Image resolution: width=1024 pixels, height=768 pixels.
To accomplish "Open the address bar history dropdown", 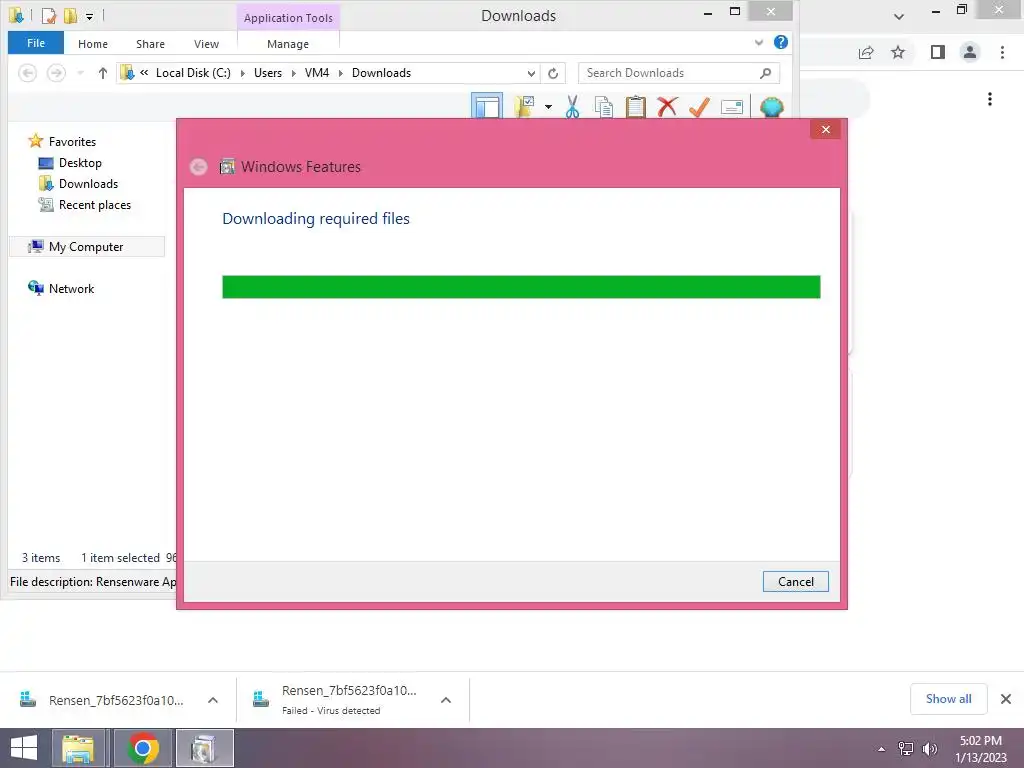I will [531, 73].
